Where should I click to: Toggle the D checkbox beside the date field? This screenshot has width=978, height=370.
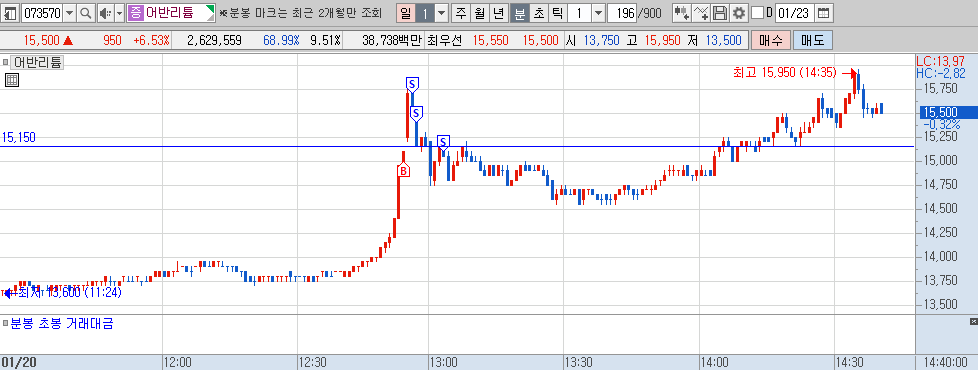[757, 12]
